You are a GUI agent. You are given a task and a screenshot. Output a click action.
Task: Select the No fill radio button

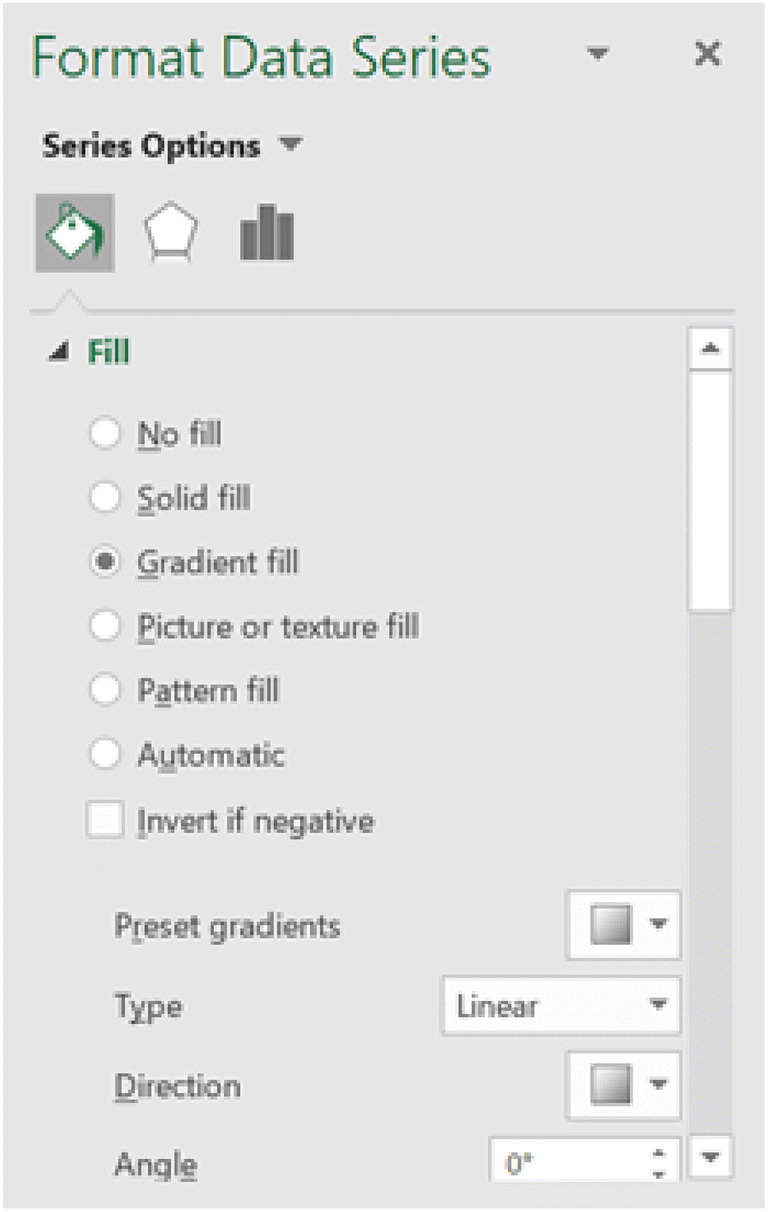(105, 434)
